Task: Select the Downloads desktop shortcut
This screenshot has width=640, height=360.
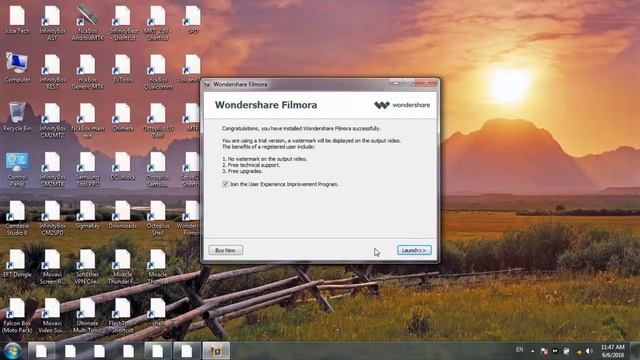Action: pyautogui.click(x=122, y=214)
